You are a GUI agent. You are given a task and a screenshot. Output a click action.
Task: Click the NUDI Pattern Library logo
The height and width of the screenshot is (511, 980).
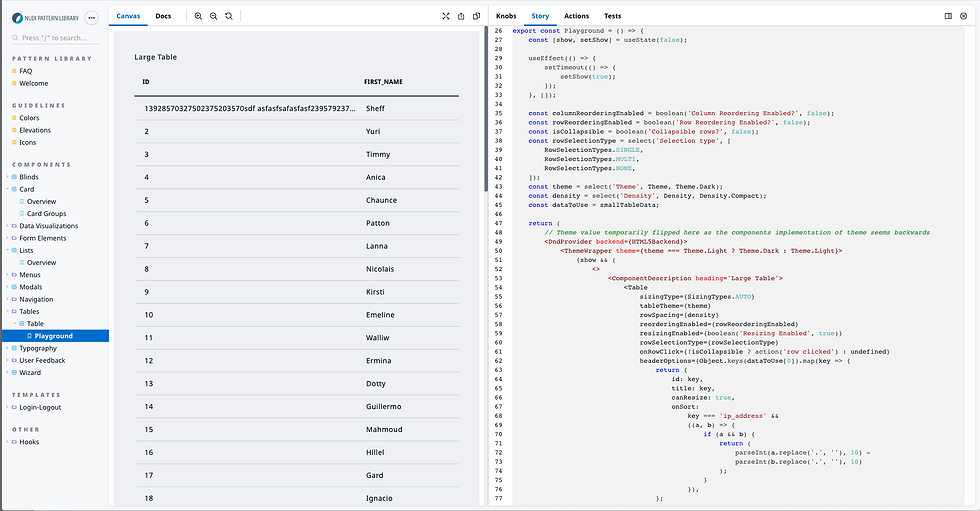click(46, 18)
